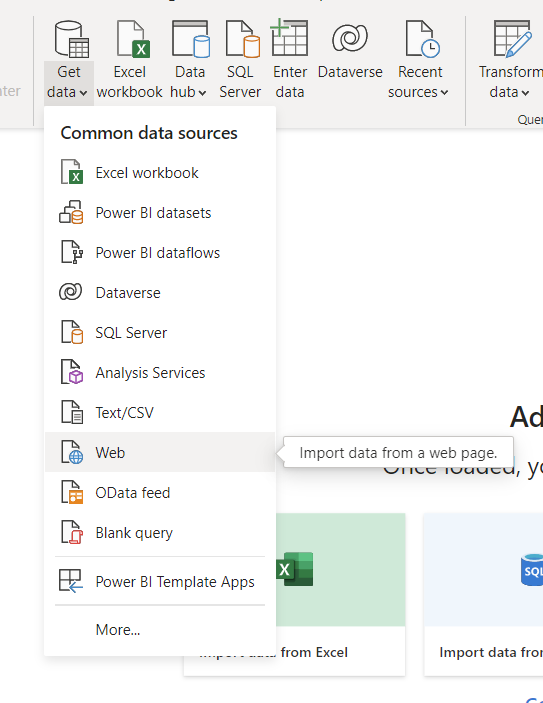Viewport: 543px width, 703px height.
Task: Click the Analysis Services cube icon
Action: (x=72, y=372)
